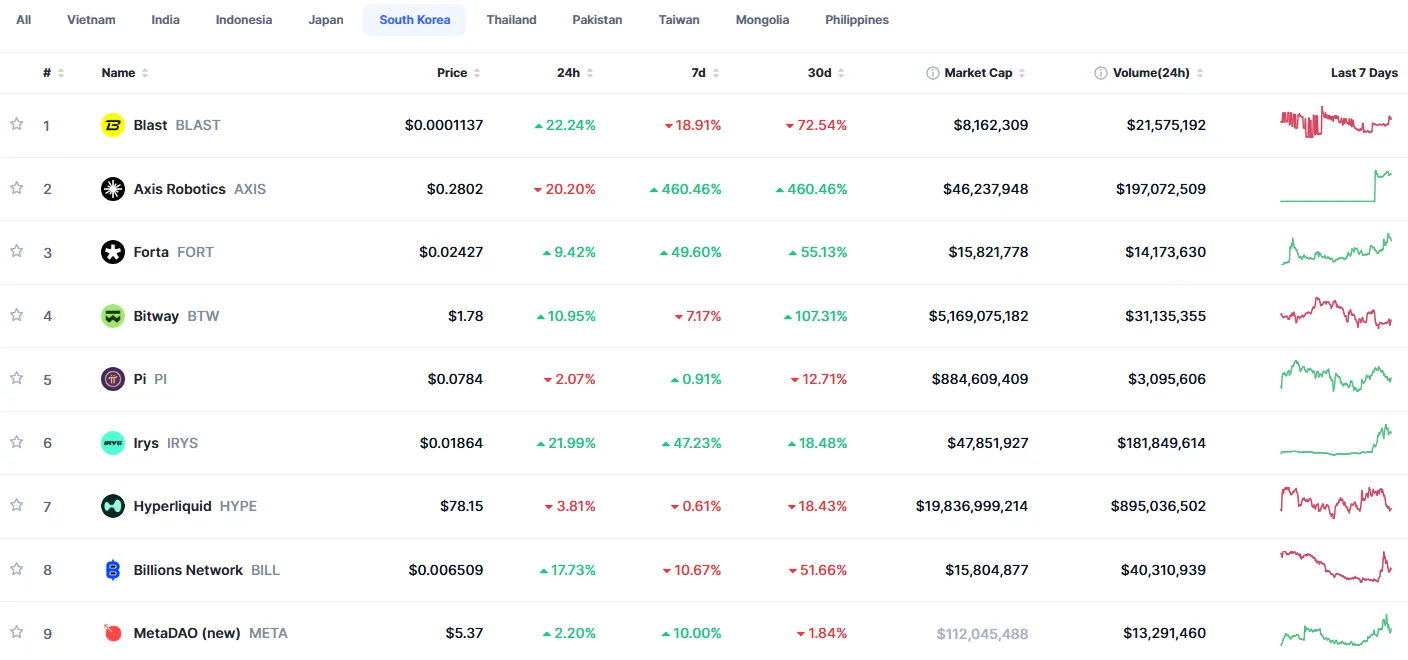Click the Axis Robotics logo icon
This screenshot has height=660, width=1408.
113,189
